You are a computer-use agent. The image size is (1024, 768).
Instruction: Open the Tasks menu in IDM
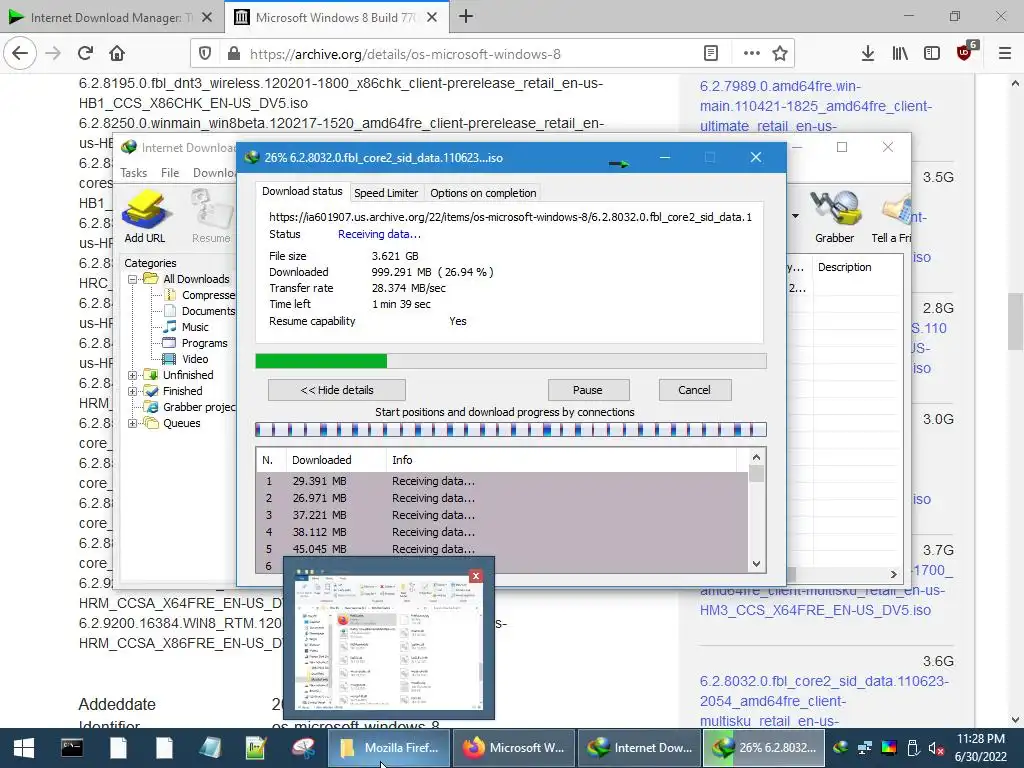coord(134,173)
